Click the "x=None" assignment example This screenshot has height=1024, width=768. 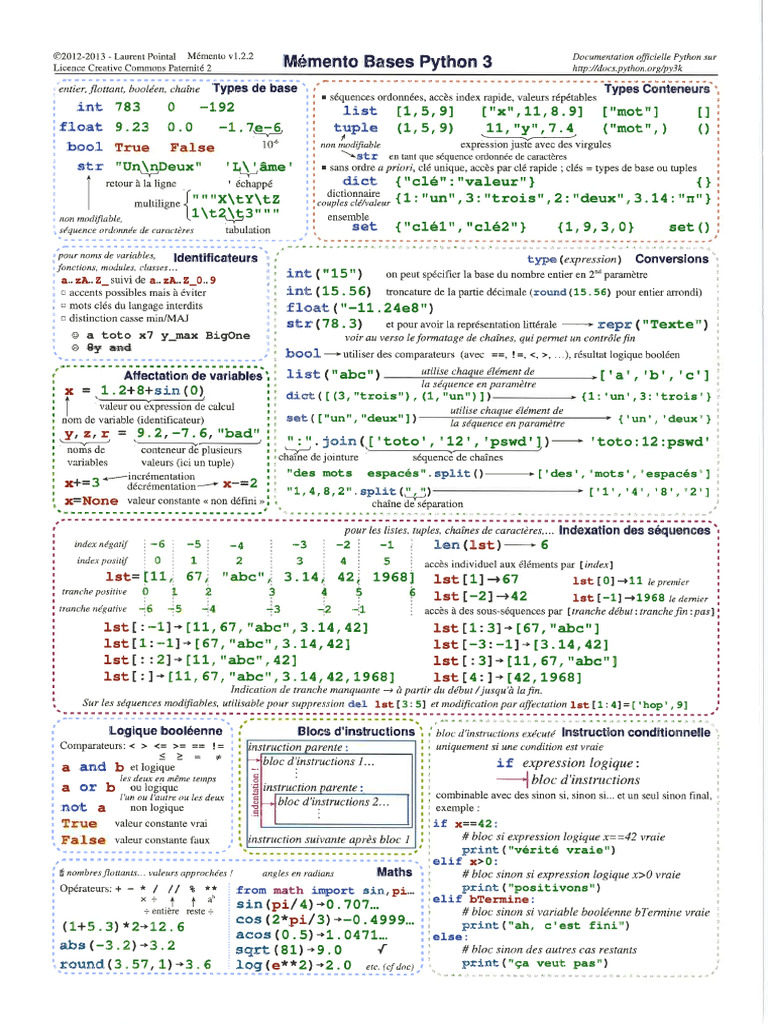[91, 501]
